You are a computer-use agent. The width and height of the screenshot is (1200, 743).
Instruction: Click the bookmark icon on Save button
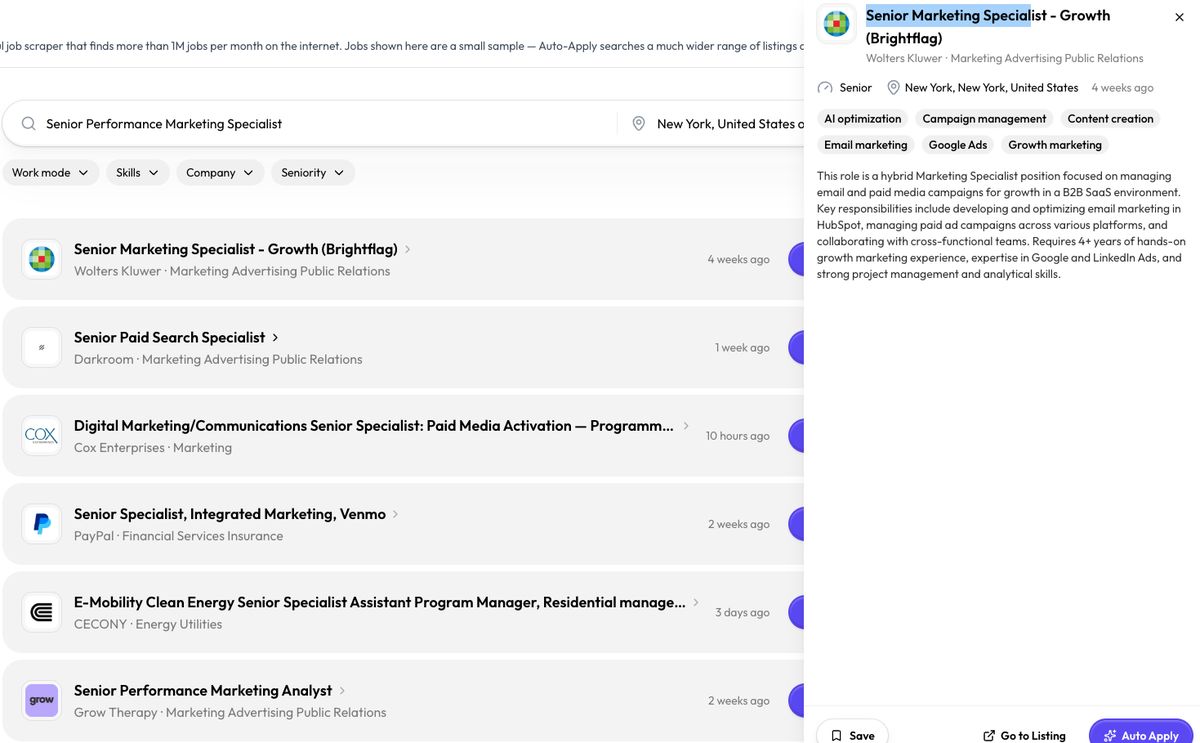(x=836, y=735)
